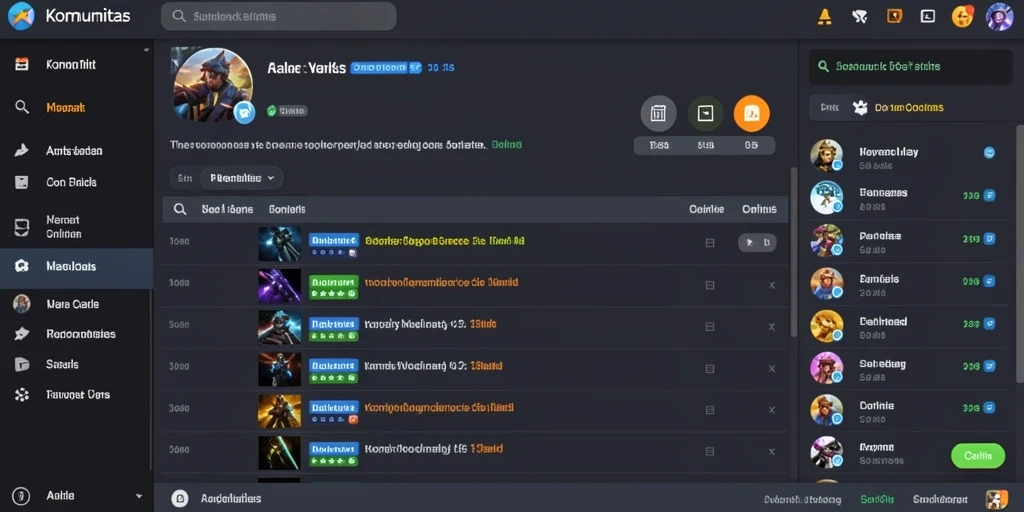
Task: Toggle the pill switch in the first list row
Action: click(x=757, y=243)
